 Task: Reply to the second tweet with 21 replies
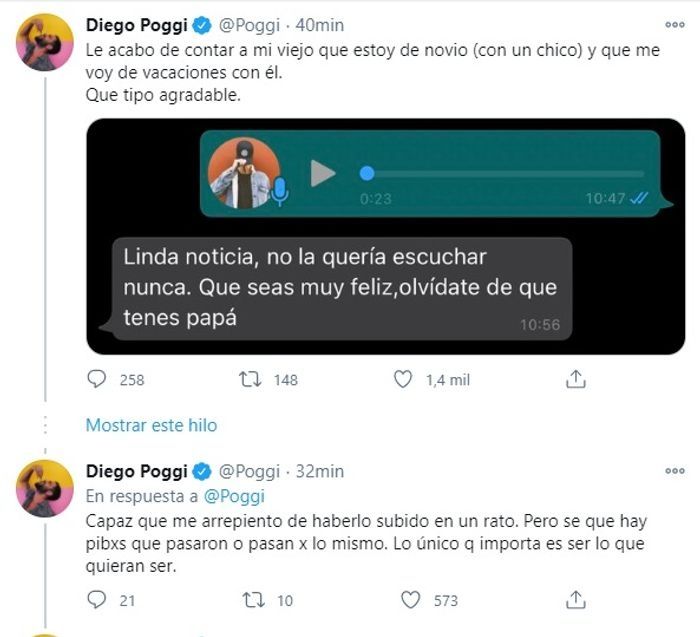[x=96, y=600]
